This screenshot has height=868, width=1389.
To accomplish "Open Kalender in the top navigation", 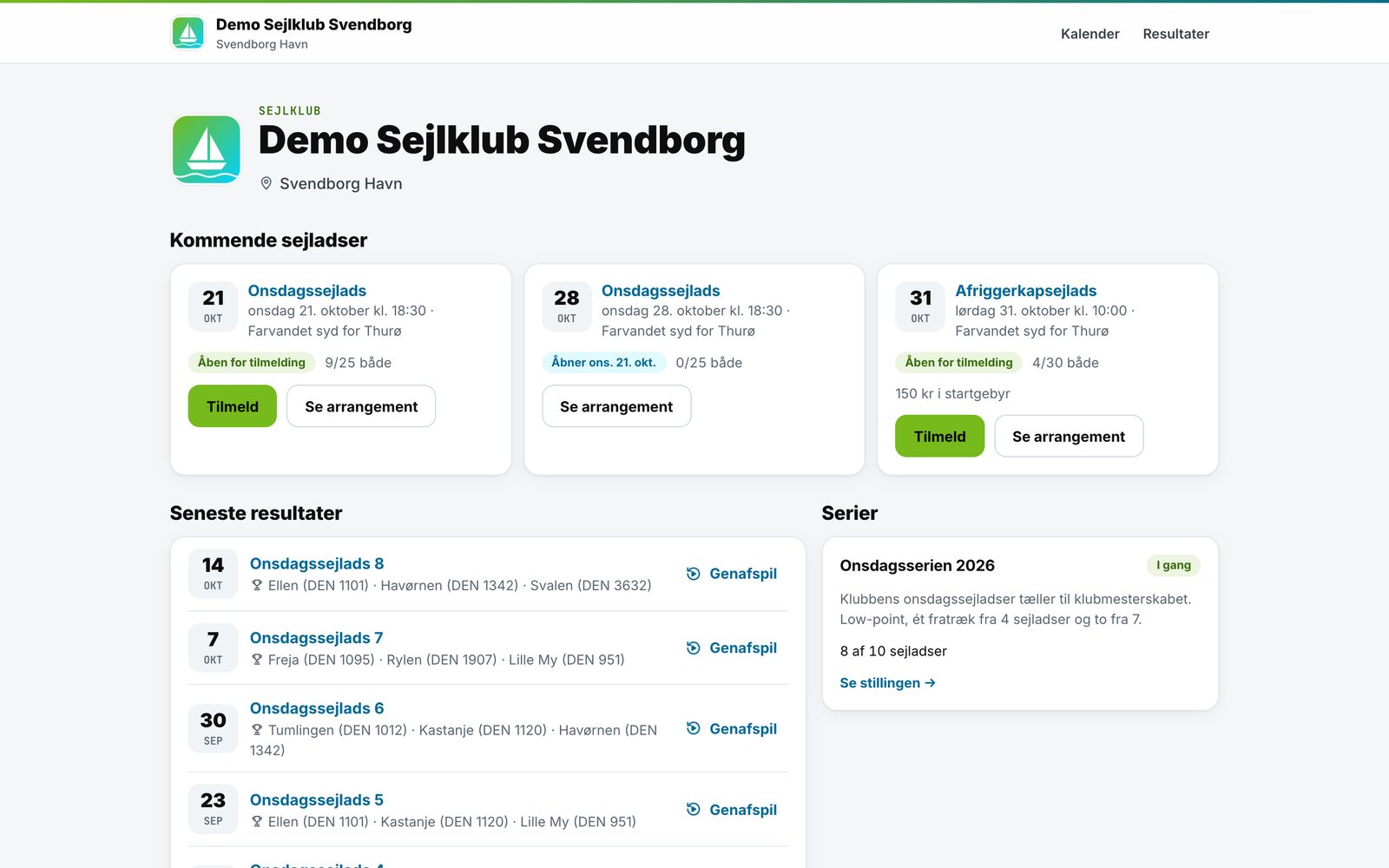I will 1089,34.
